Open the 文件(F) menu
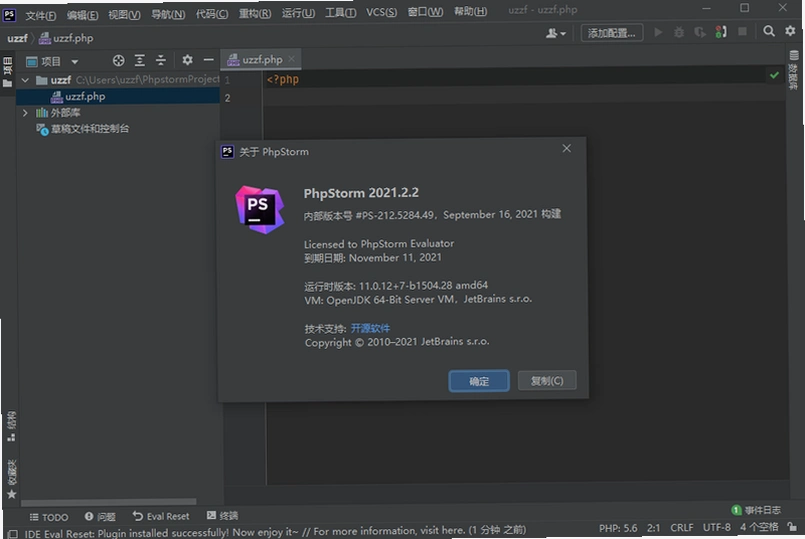805x539 pixels. point(40,15)
